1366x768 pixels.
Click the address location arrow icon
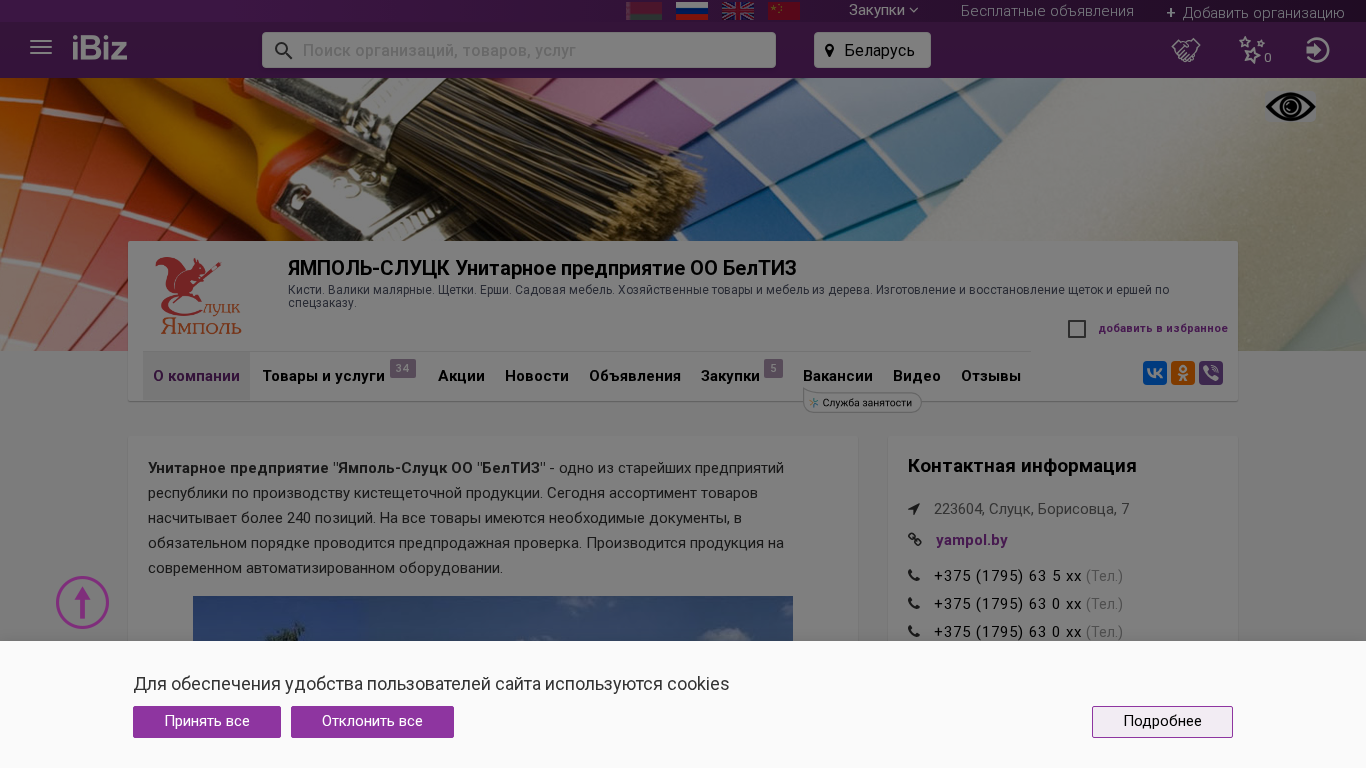click(x=914, y=509)
